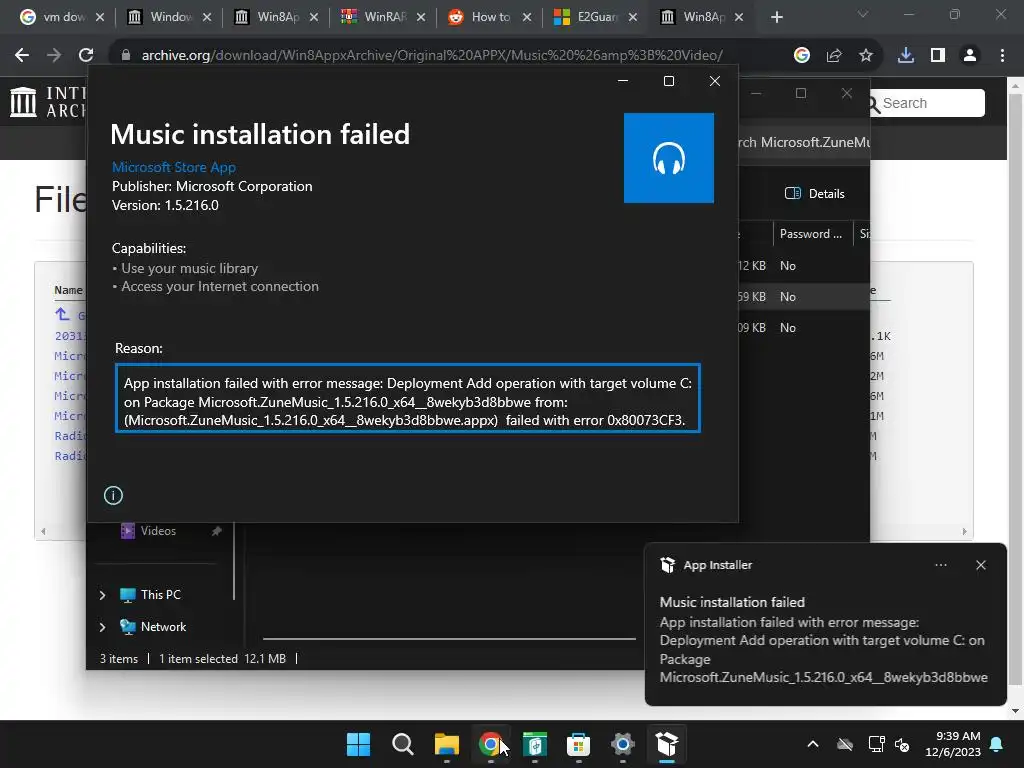This screenshot has height=768, width=1024.
Task: Click the page scrollbar down arrow
Action: (1016, 711)
